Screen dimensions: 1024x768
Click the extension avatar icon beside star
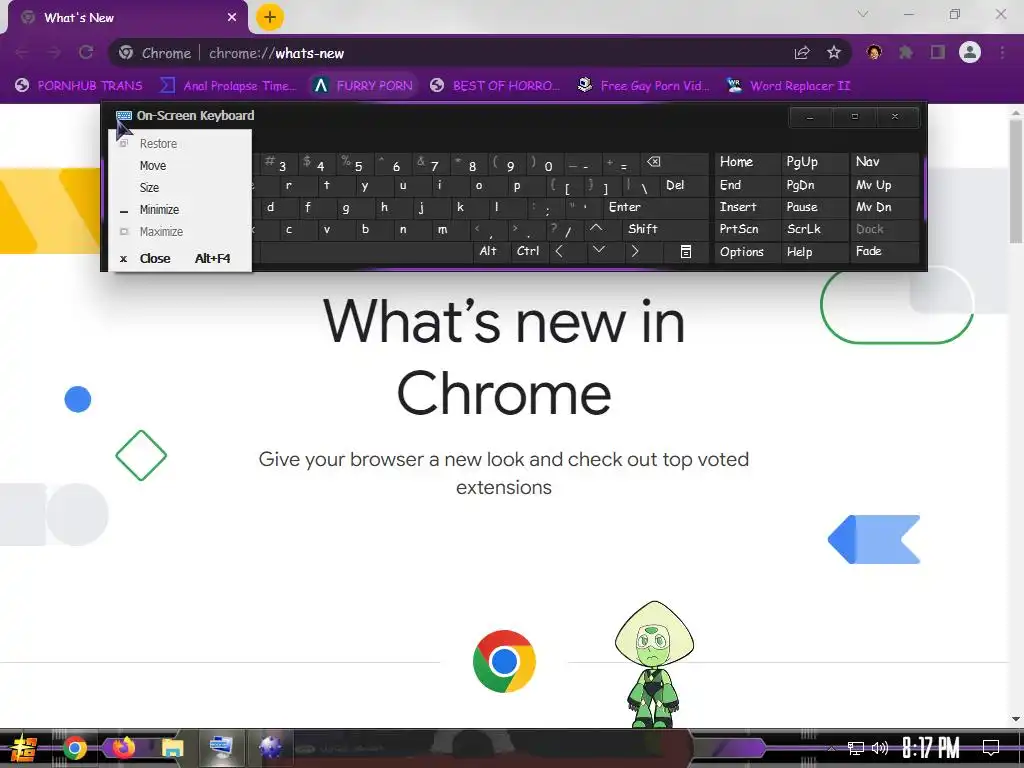coord(874,52)
